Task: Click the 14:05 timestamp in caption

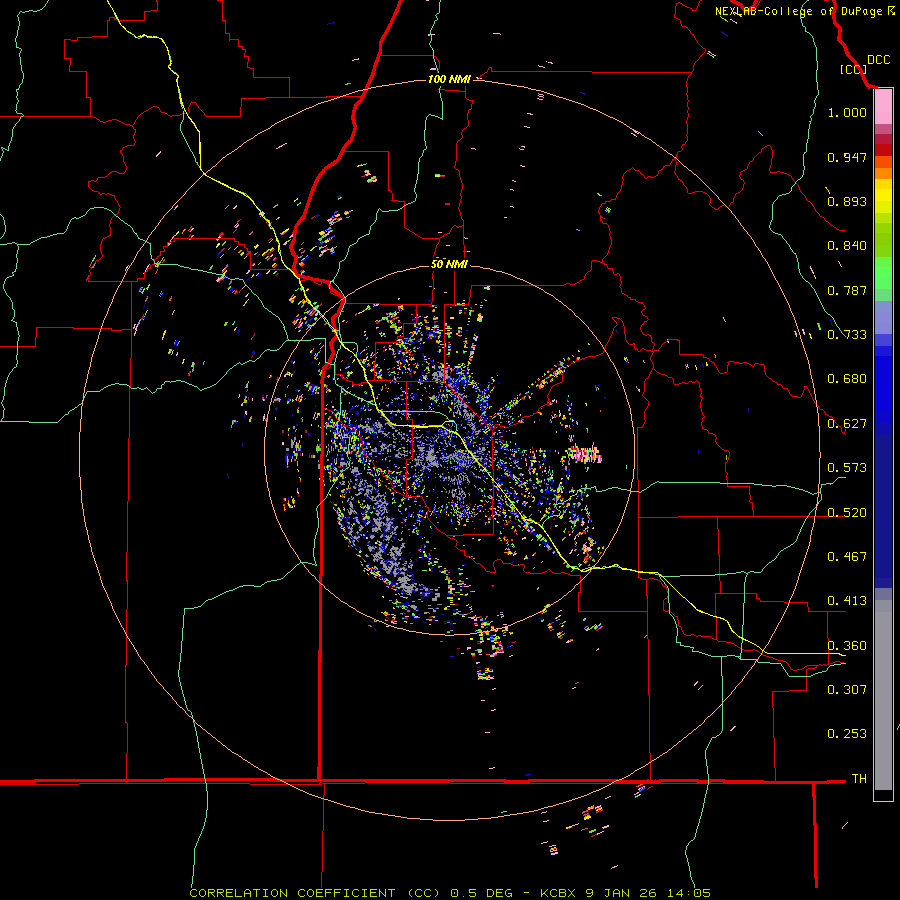Action: pyautogui.click(x=689, y=893)
